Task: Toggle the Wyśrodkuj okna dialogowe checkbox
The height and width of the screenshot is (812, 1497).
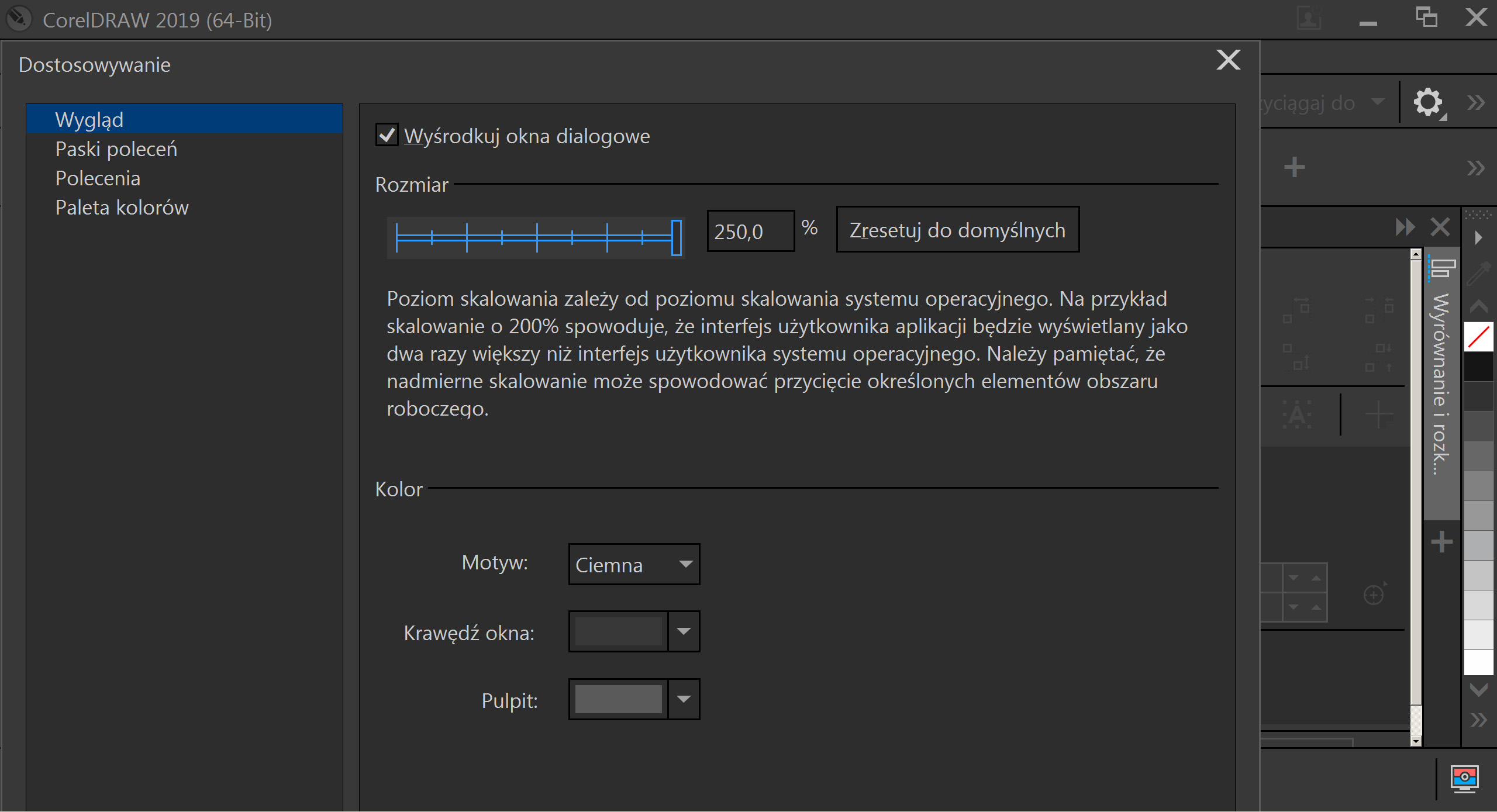Action: click(387, 136)
